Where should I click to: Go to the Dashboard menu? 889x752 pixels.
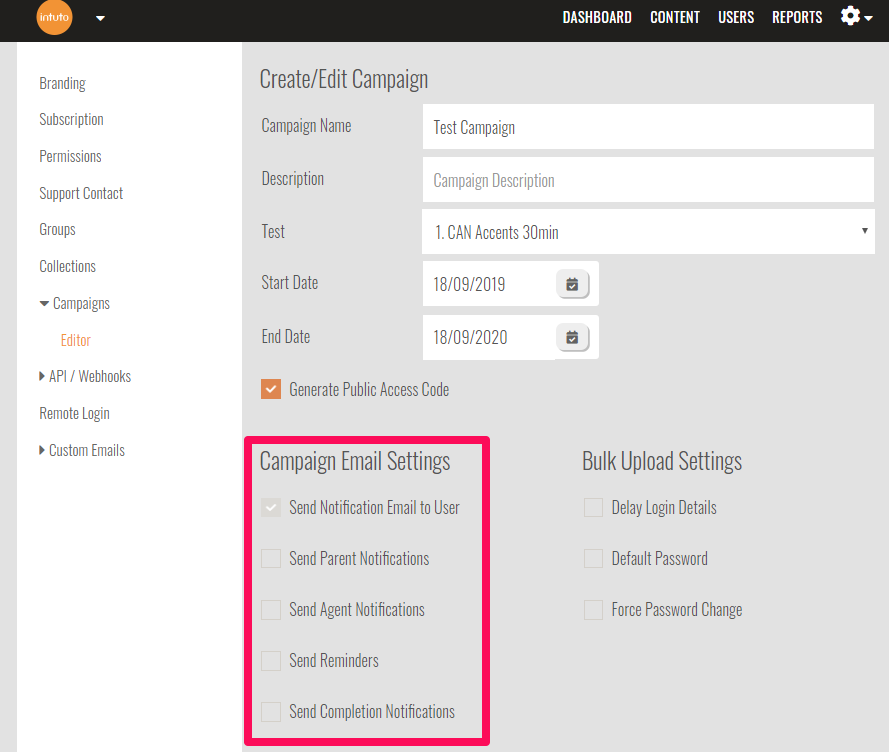point(597,17)
